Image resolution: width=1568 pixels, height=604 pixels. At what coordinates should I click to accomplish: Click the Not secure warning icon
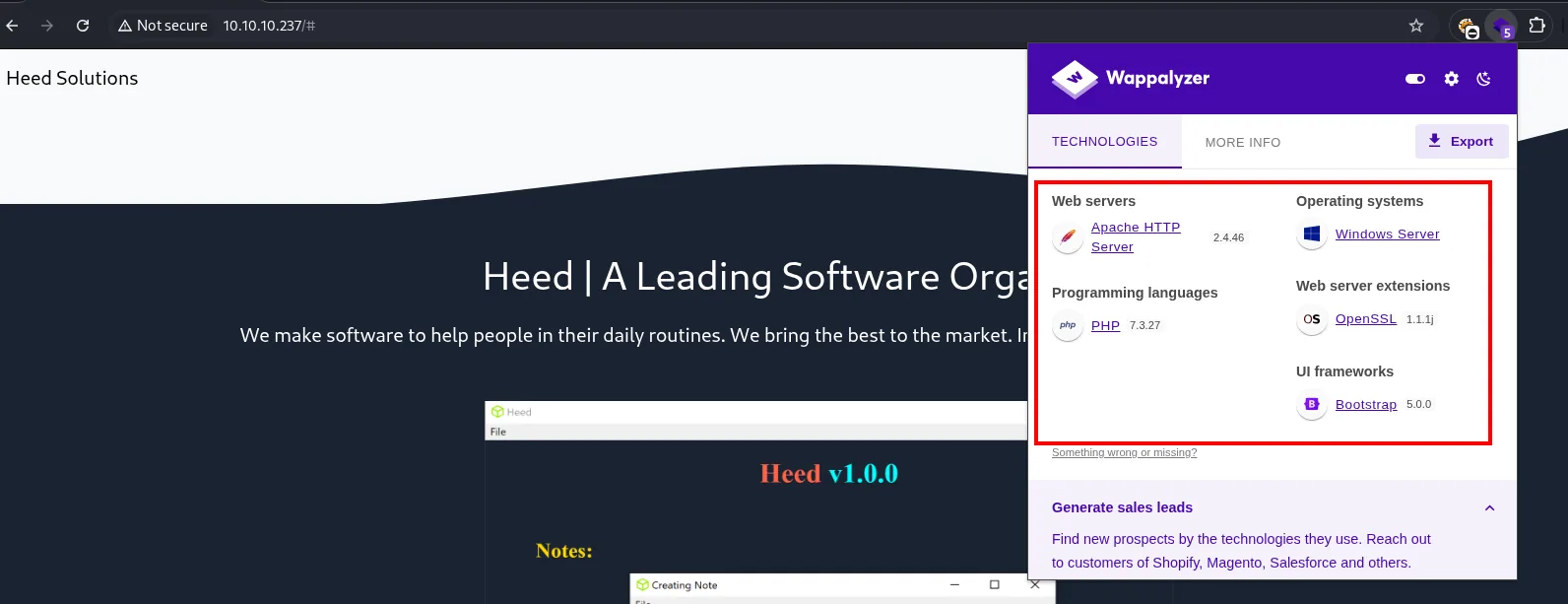tap(125, 26)
